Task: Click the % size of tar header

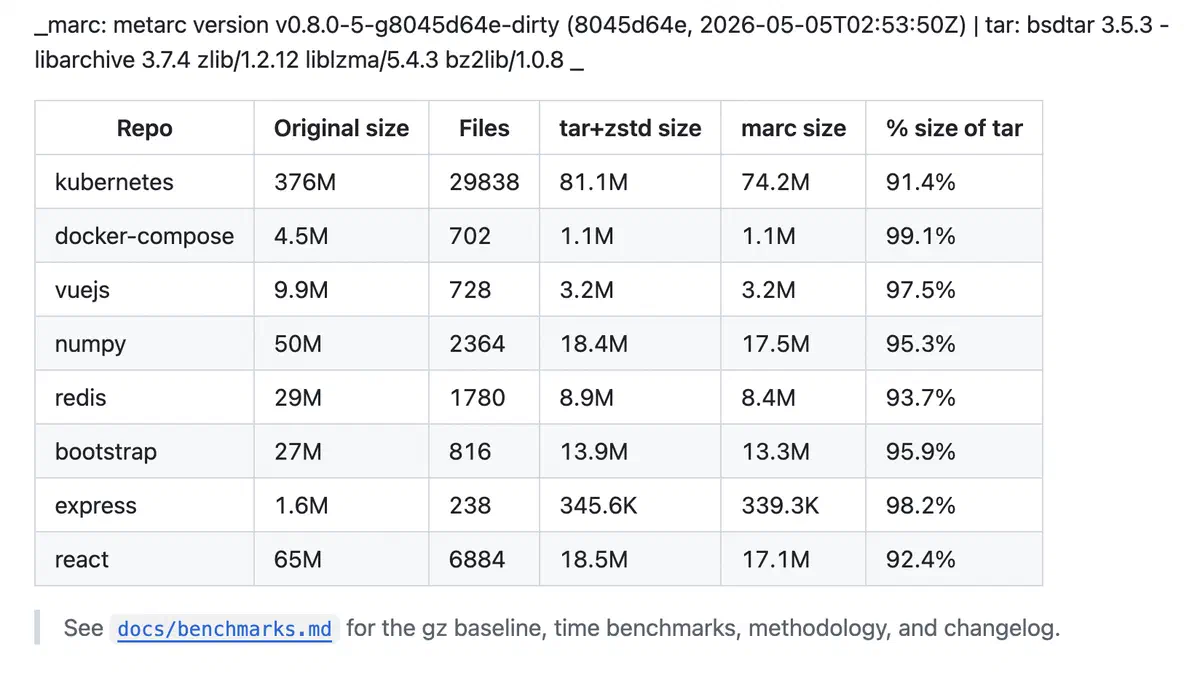Action: 954,128
